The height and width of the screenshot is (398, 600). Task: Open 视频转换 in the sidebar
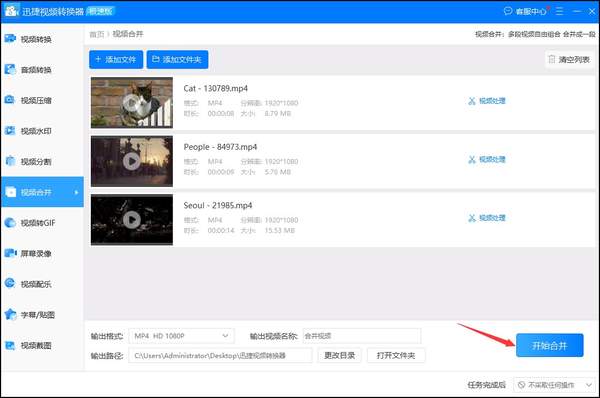click(41, 39)
